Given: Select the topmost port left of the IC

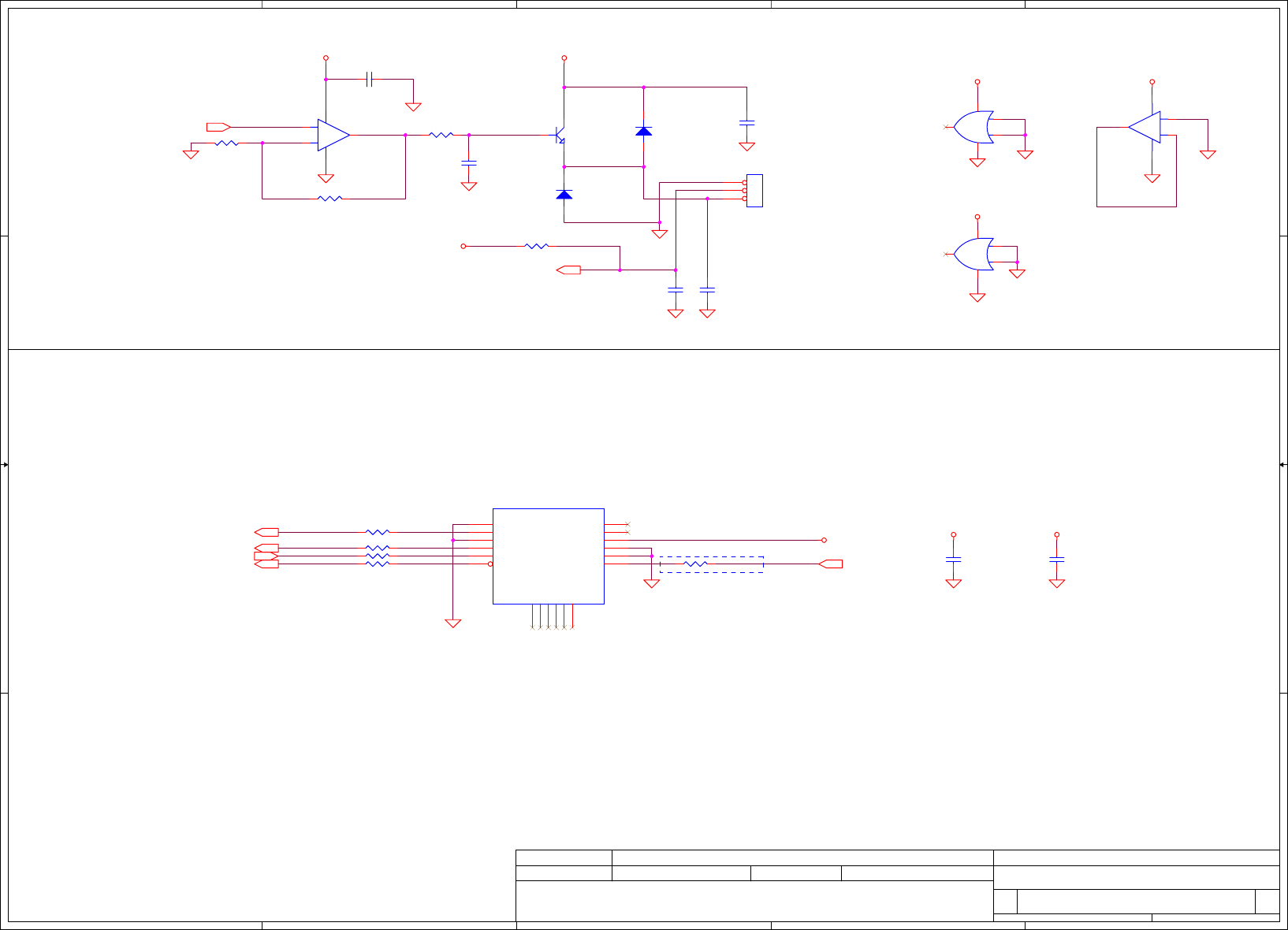Looking at the screenshot, I should pos(266,532).
